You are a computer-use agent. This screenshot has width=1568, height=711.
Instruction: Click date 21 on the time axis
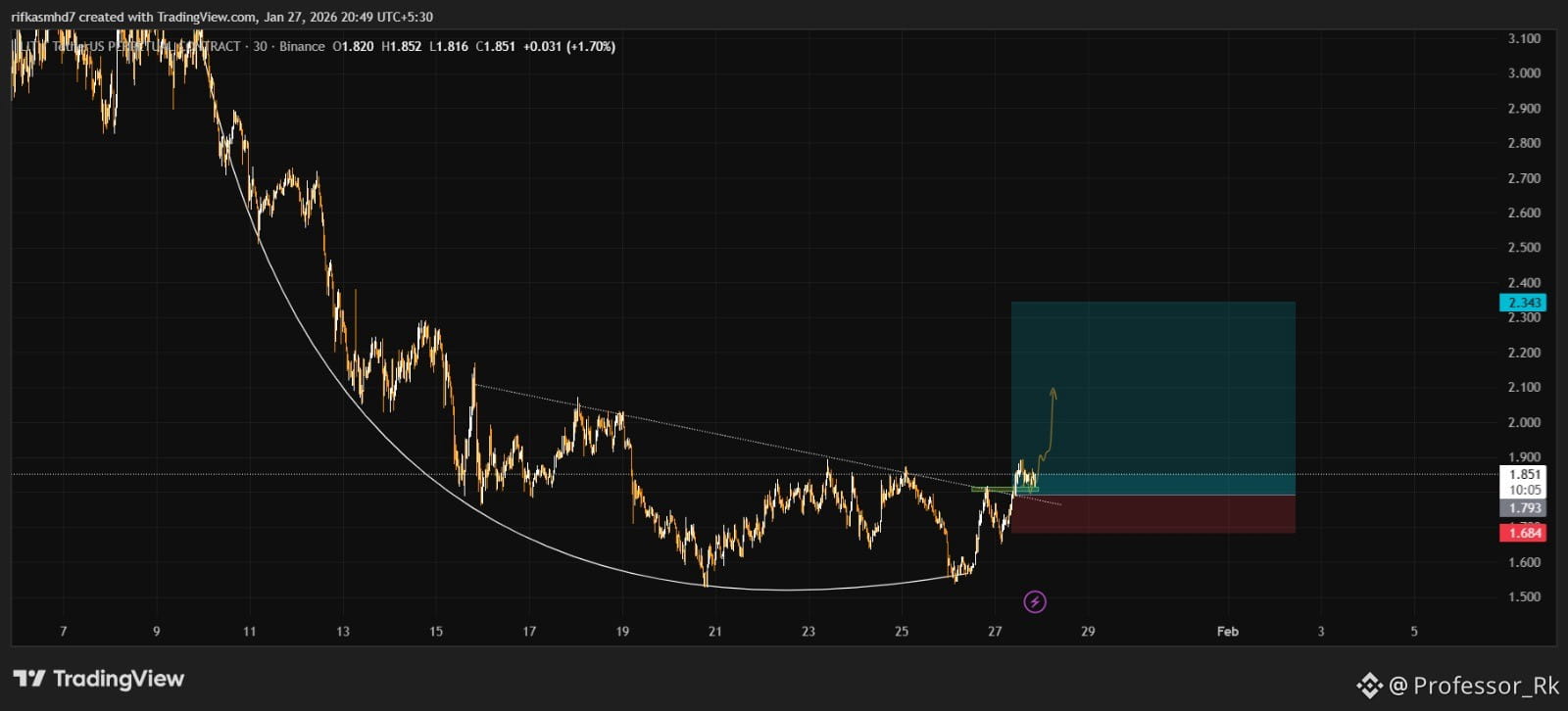tap(715, 632)
